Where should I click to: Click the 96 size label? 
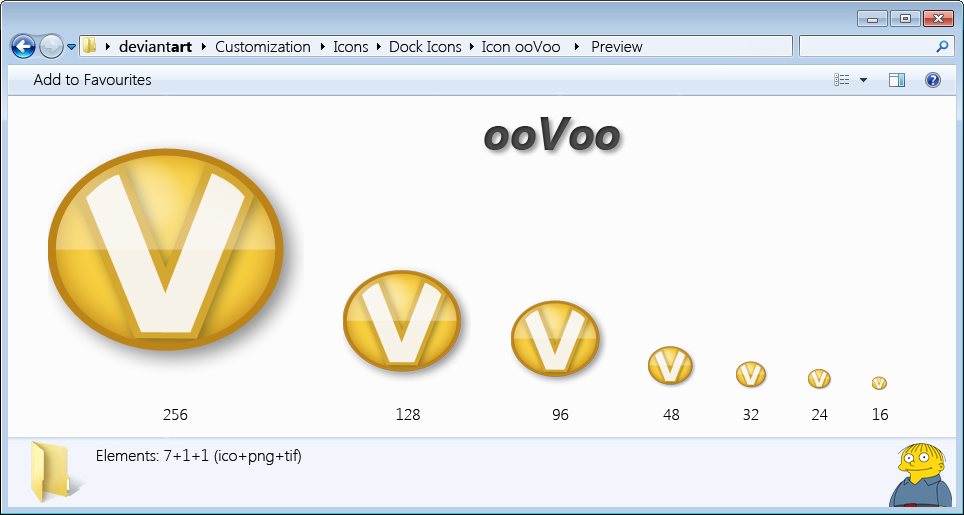click(560, 415)
